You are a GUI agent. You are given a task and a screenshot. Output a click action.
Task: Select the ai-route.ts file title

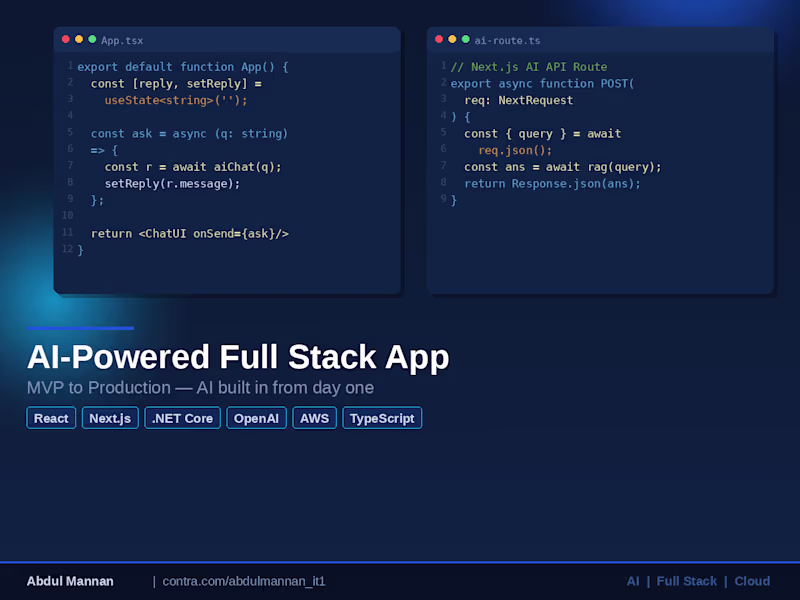pyautogui.click(x=507, y=40)
